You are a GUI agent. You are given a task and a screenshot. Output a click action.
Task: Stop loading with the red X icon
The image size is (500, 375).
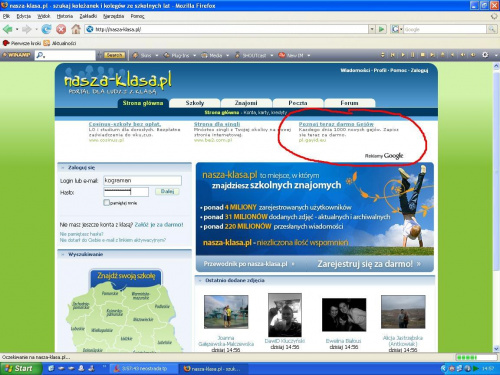(61, 29)
